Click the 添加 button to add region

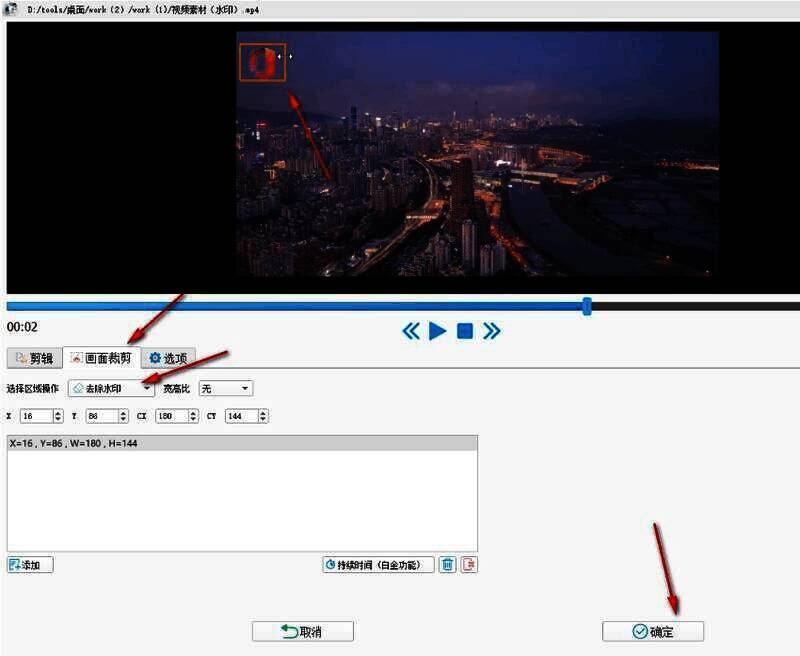30,565
